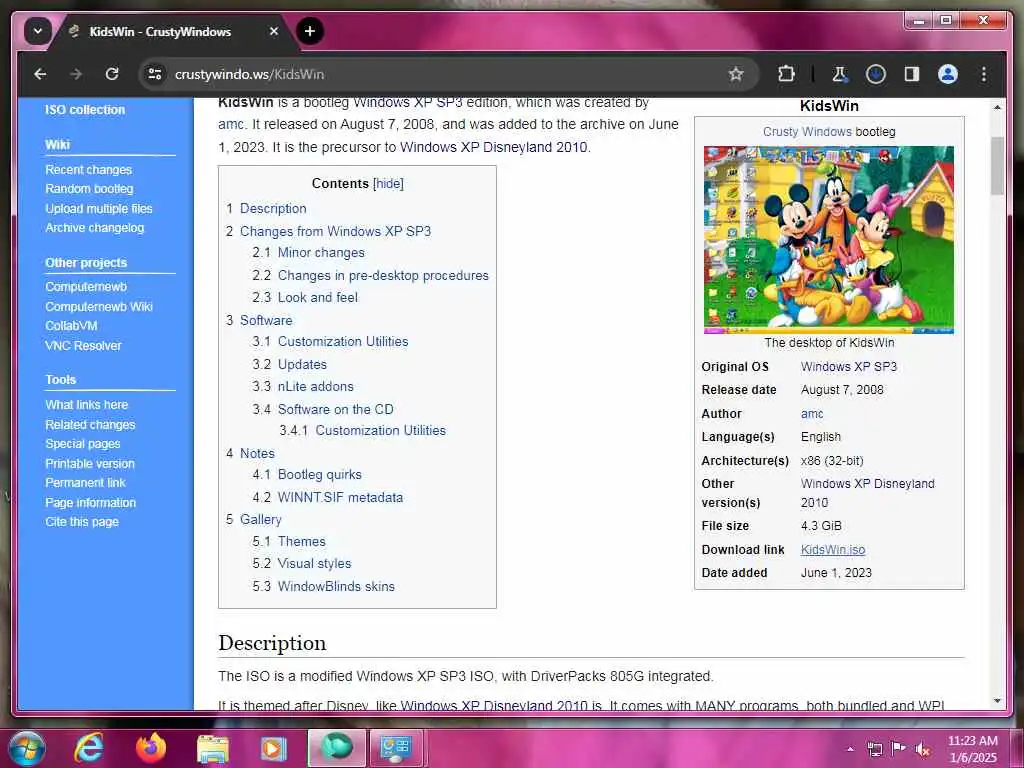Open the KidsWin desktop screenshot thumbnail
Image resolution: width=1024 pixels, height=768 pixels.
point(829,240)
